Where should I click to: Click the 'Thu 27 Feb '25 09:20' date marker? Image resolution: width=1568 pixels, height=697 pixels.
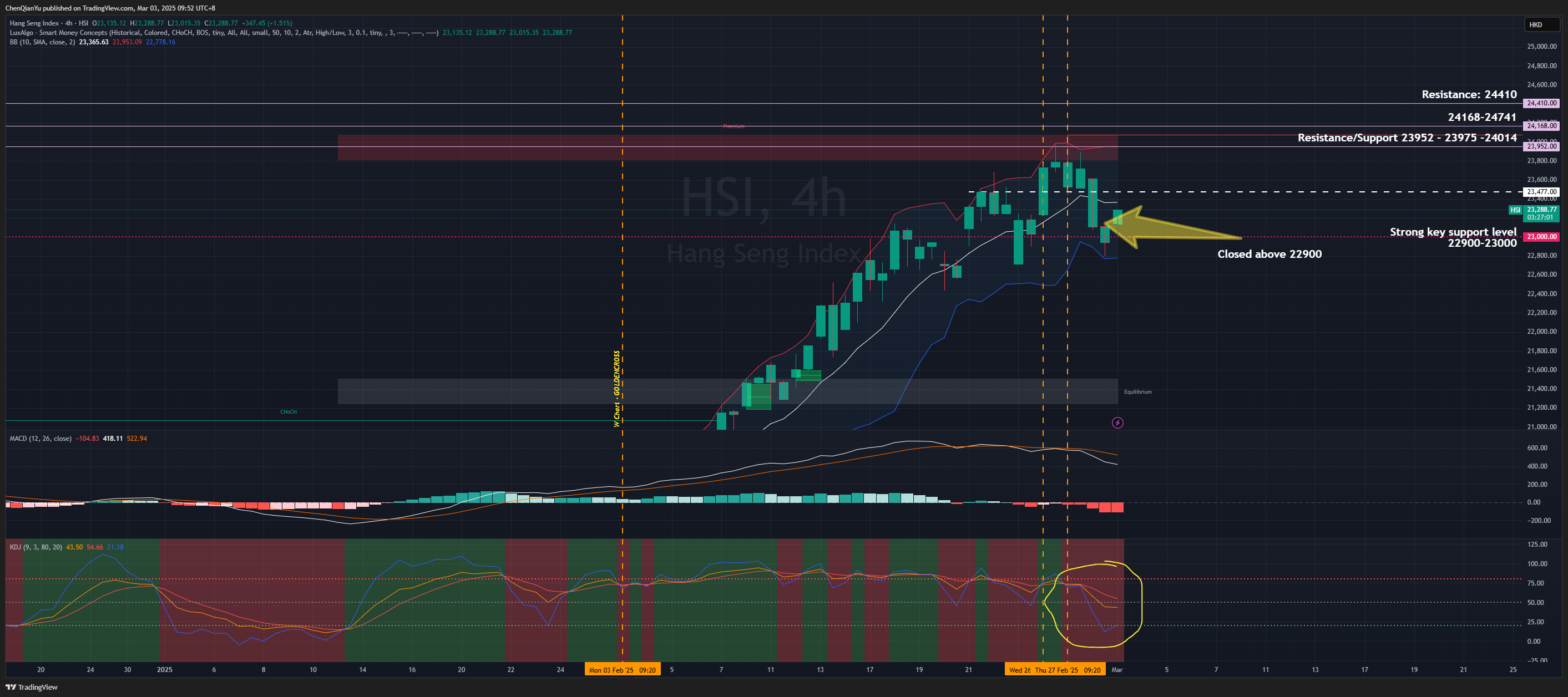pos(1068,670)
